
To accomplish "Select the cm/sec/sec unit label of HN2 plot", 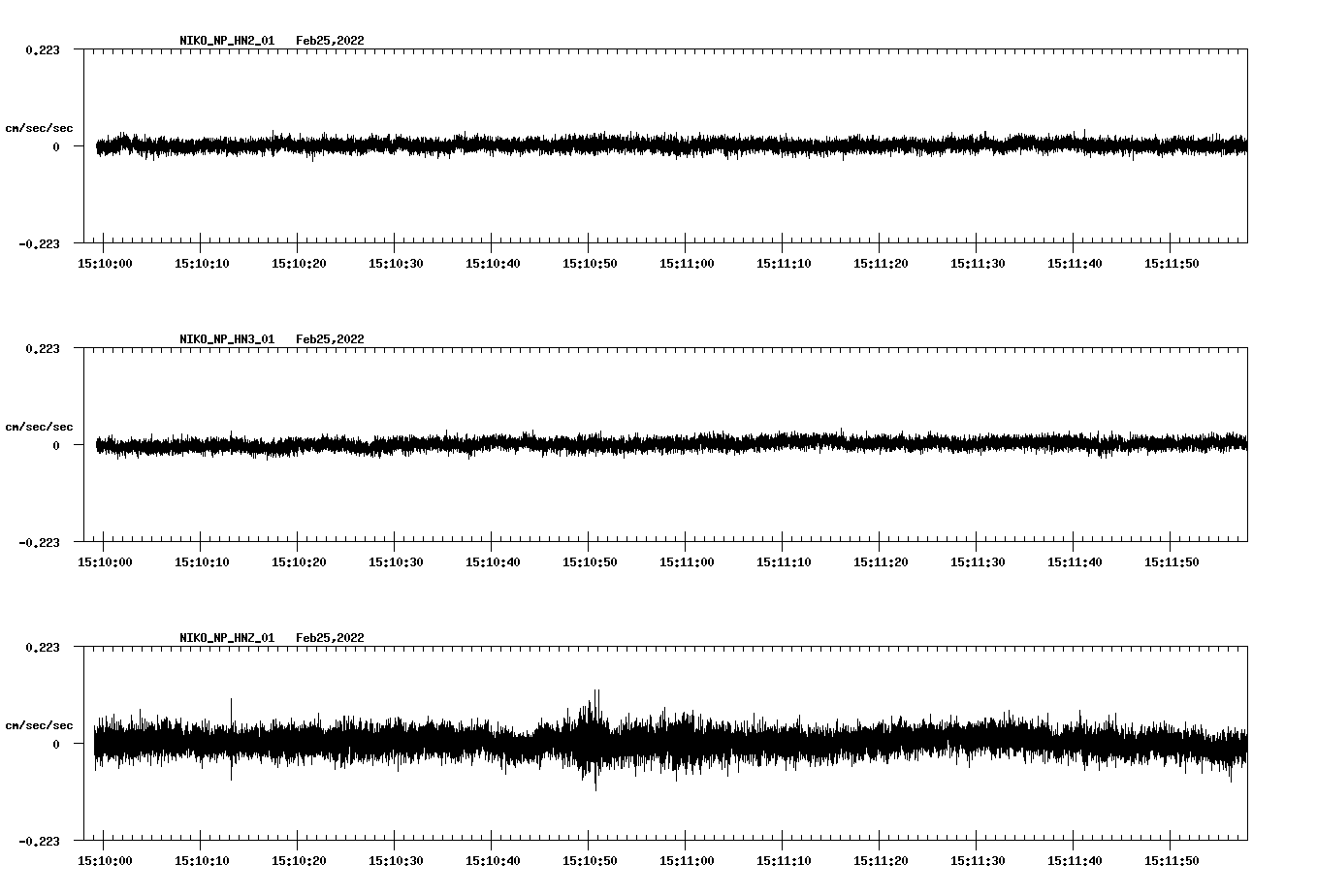I will pyautogui.click(x=39, y=128).
